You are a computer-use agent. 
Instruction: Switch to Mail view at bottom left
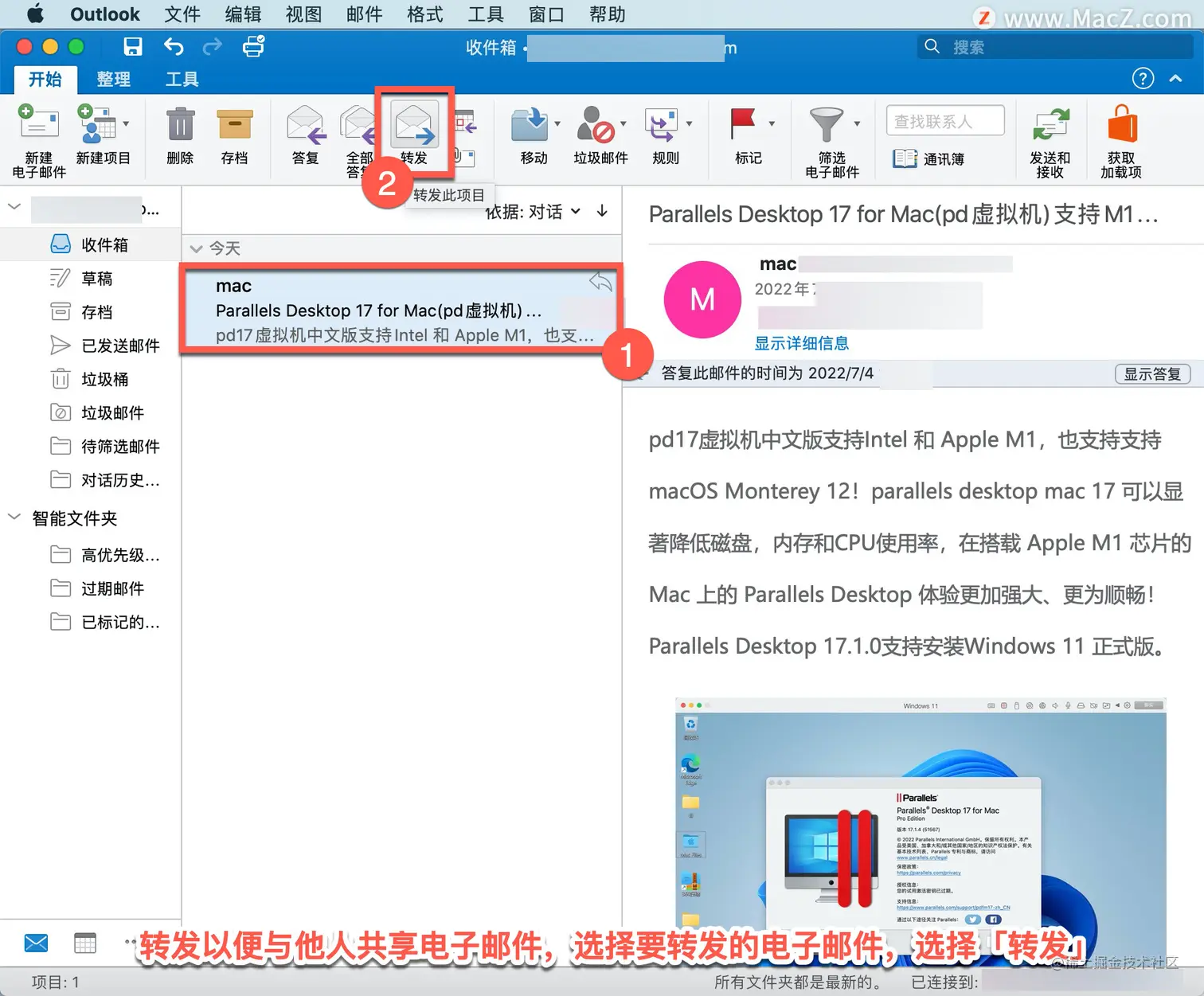pyautogui.click(x=36, y=943)
